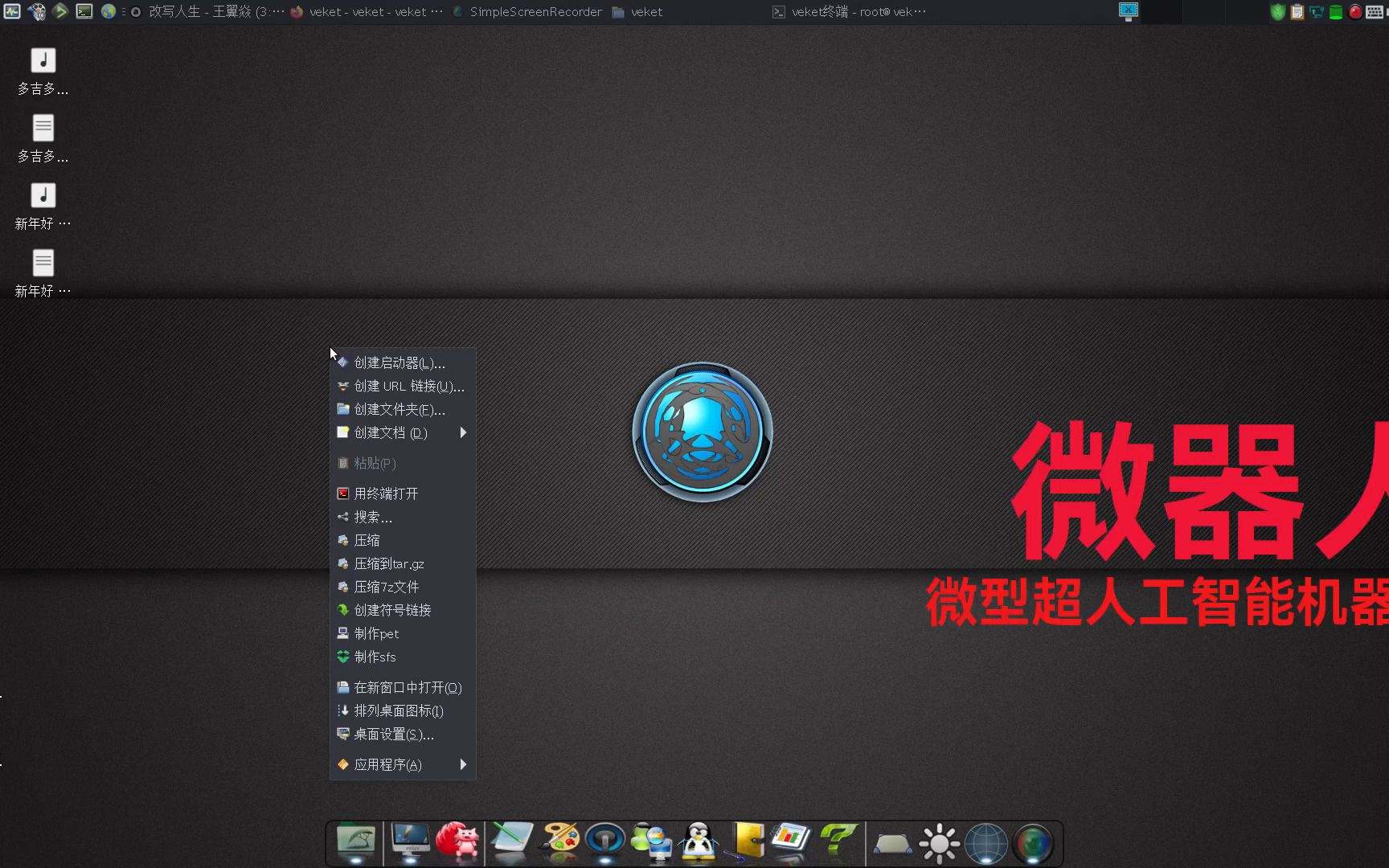
Task: Select 制作pet menu entry
Action: [403, 633]
